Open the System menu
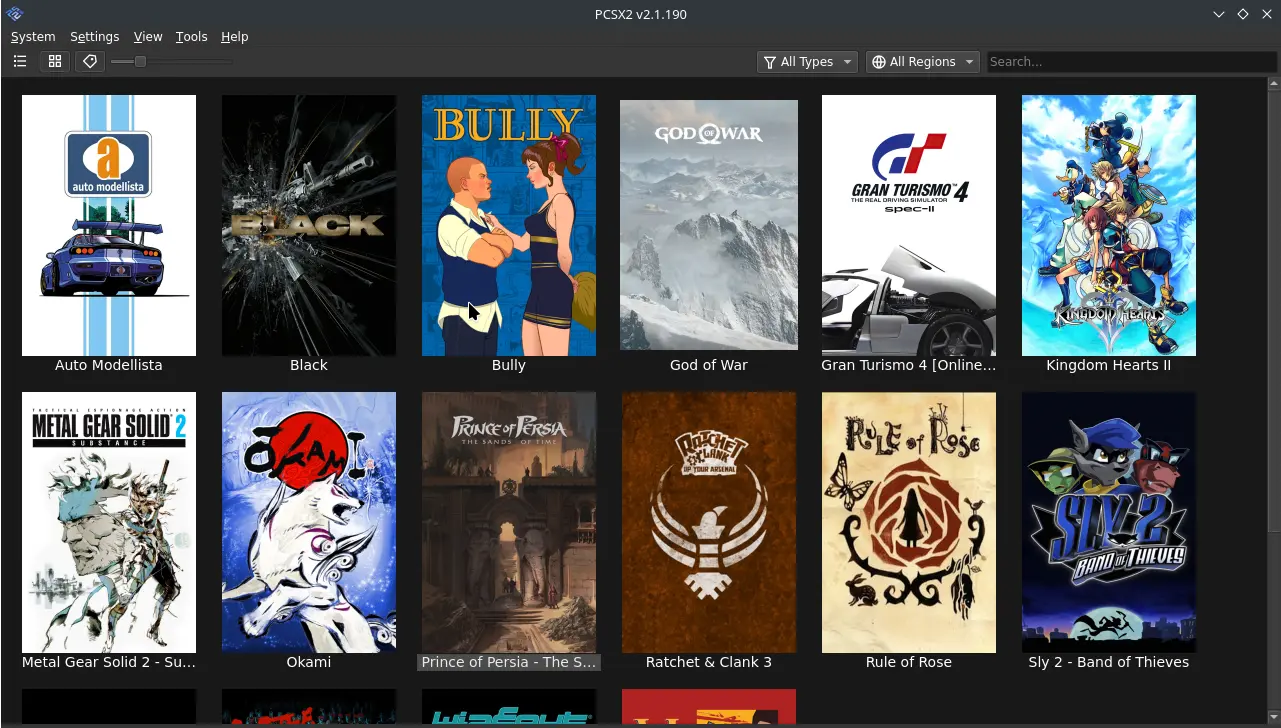Image resolution: width=1281 pixels, height=728 pixels. (33, 36)
